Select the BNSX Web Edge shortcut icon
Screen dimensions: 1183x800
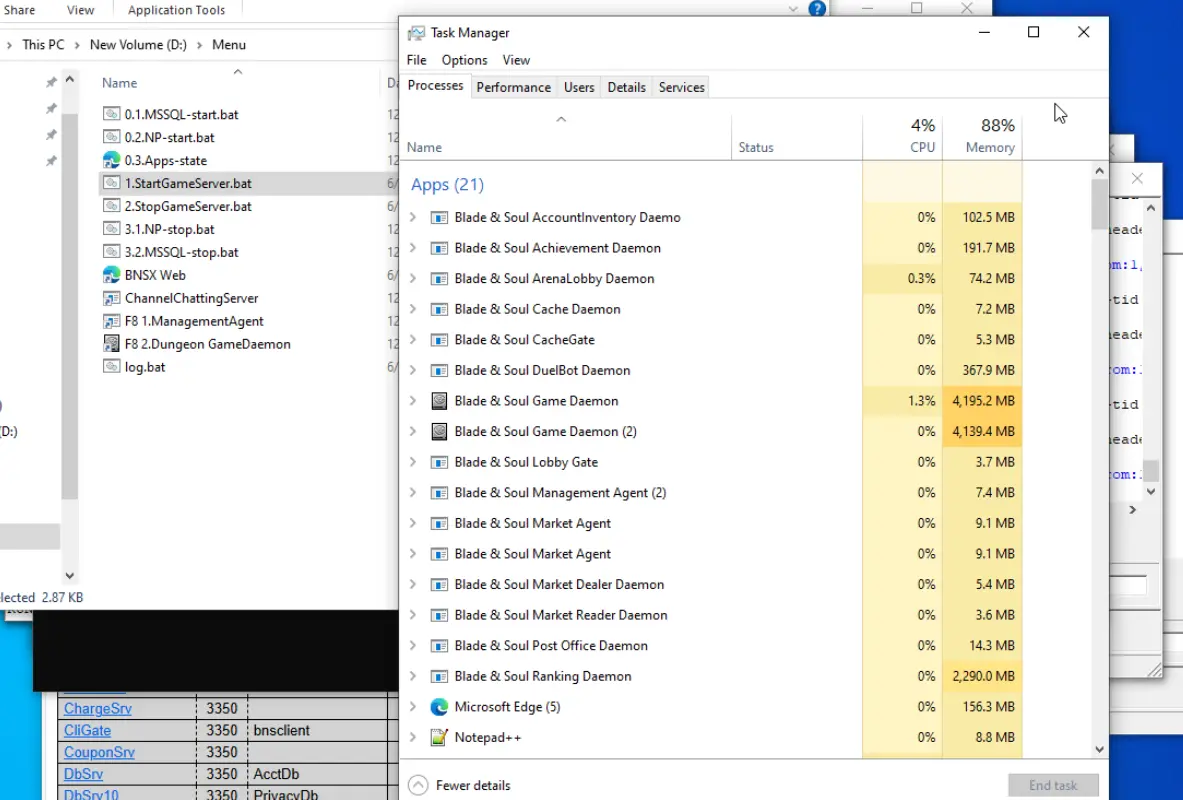tap(112, 275)
